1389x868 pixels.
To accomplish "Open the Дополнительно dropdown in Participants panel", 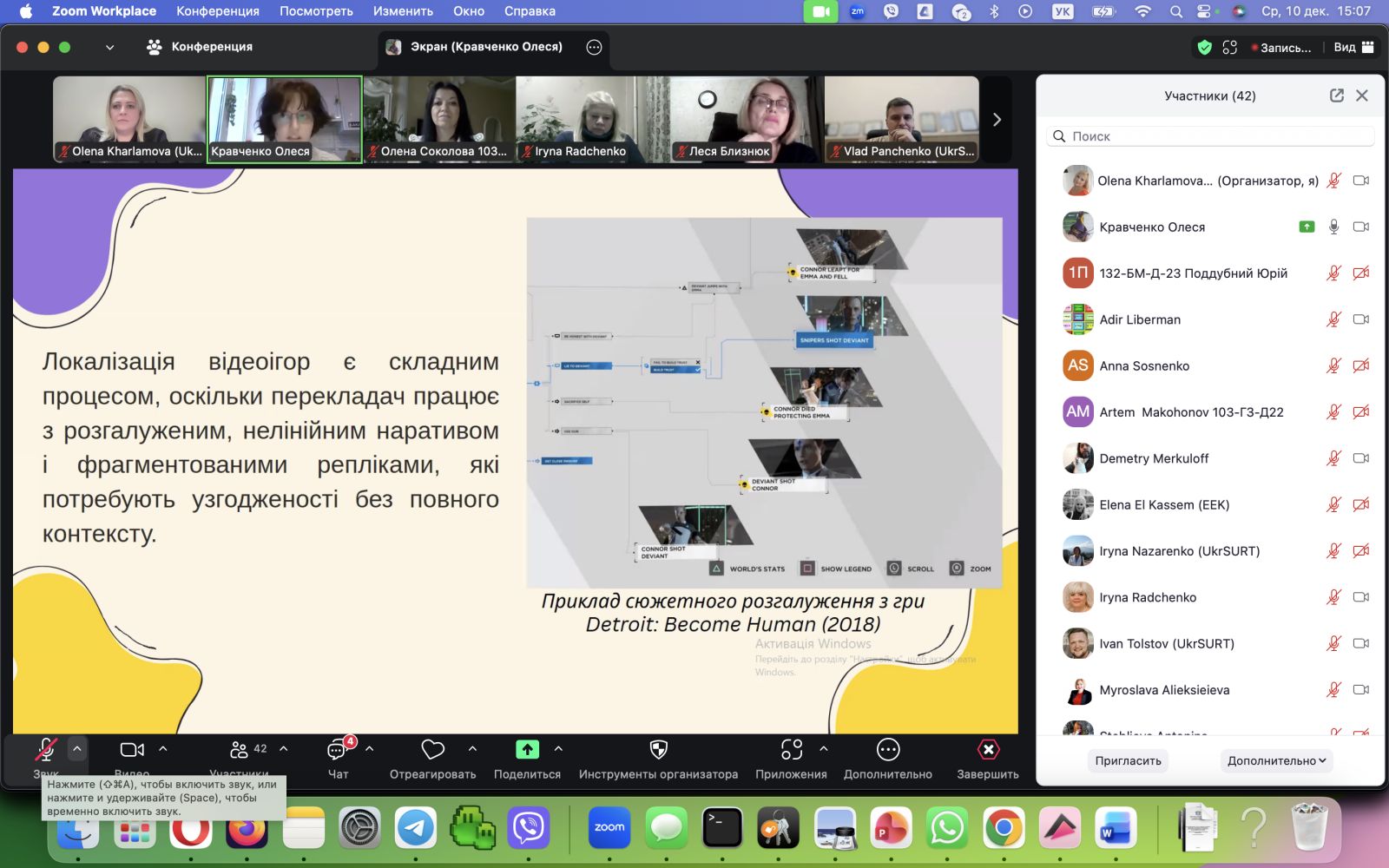I will [x=1276, y=760].
